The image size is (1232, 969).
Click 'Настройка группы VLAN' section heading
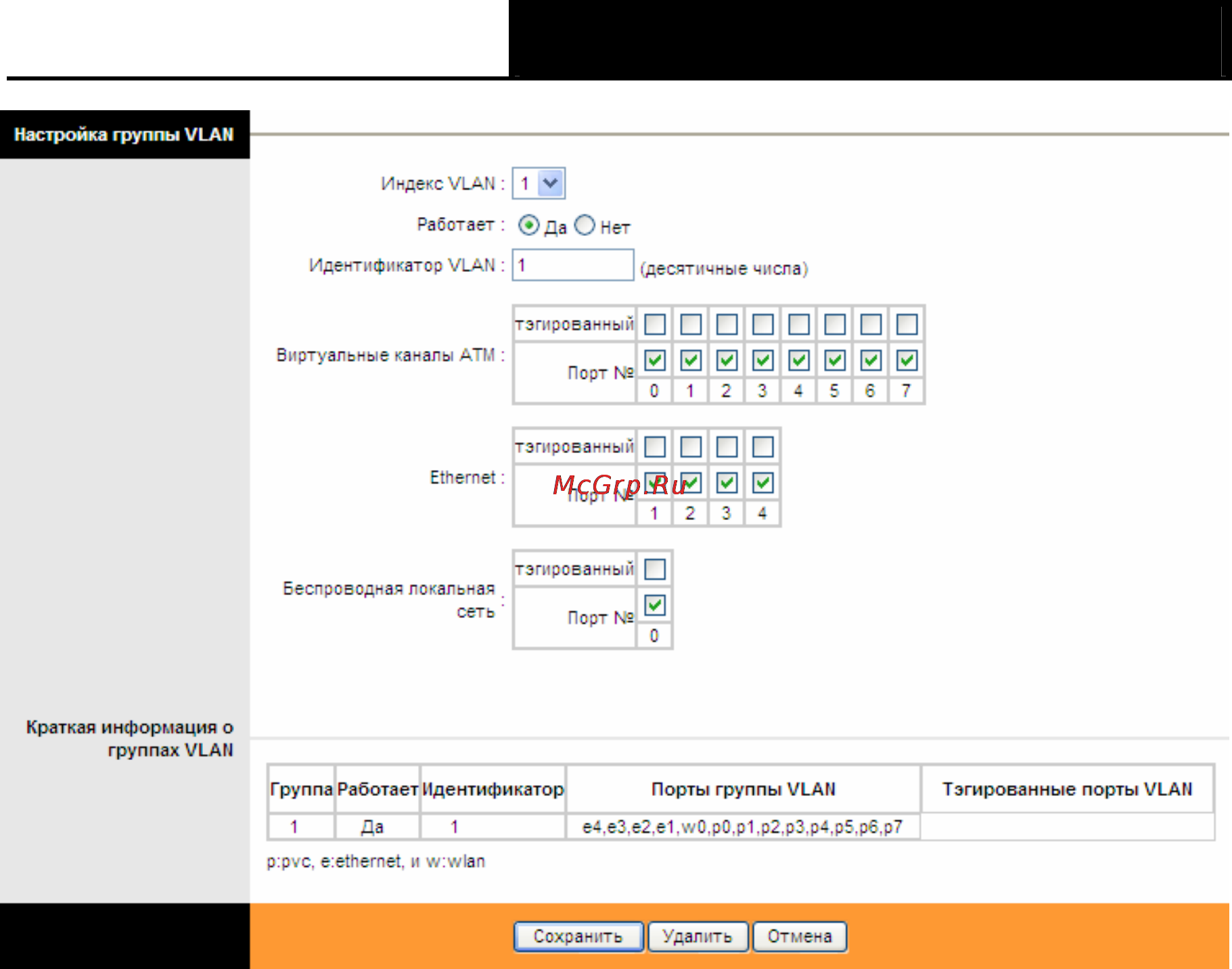(x=124, y=135)
